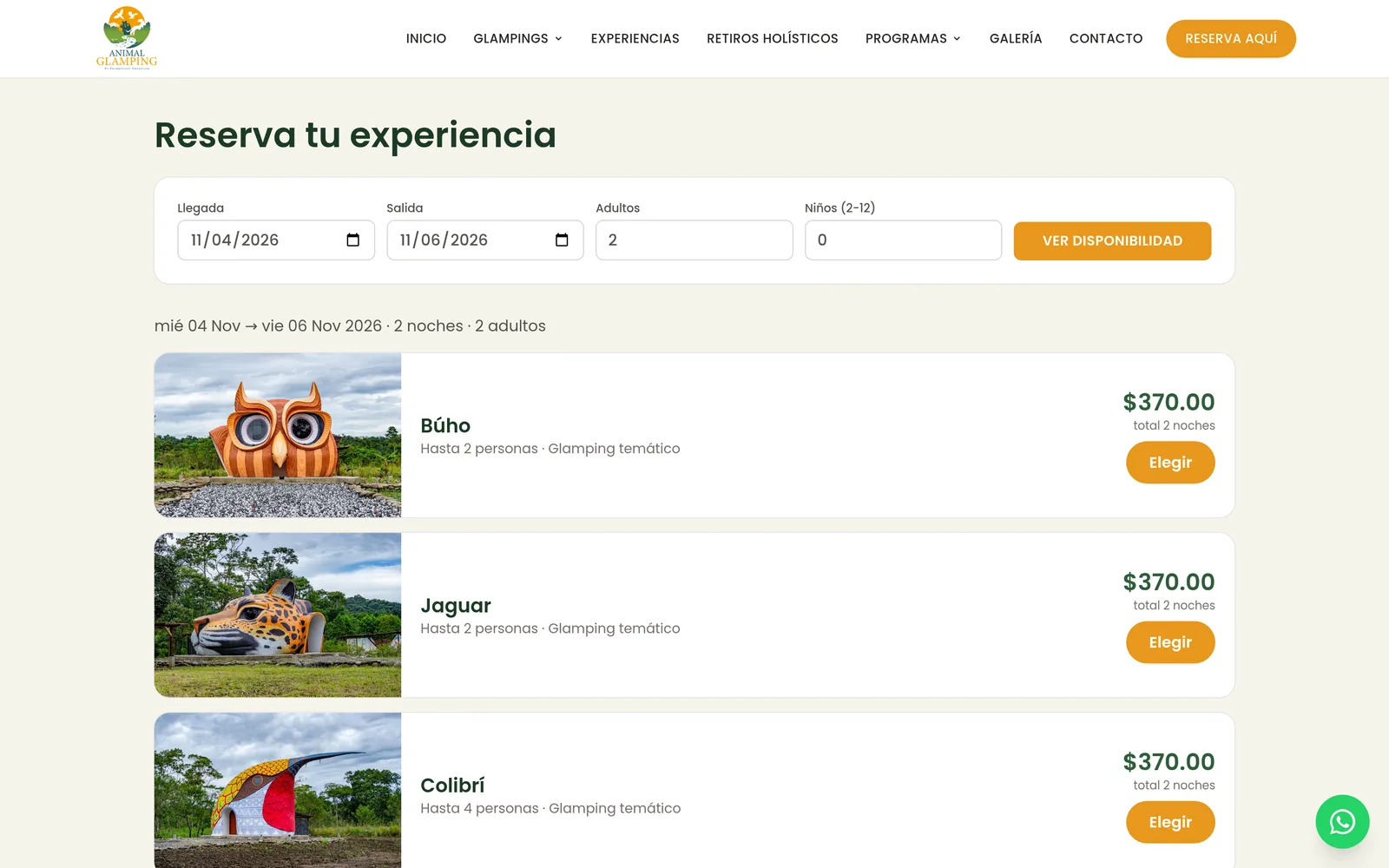Screen dimensions: 1389x868
Task: Click the Animal Glamping logo
Action: (127, 38)
